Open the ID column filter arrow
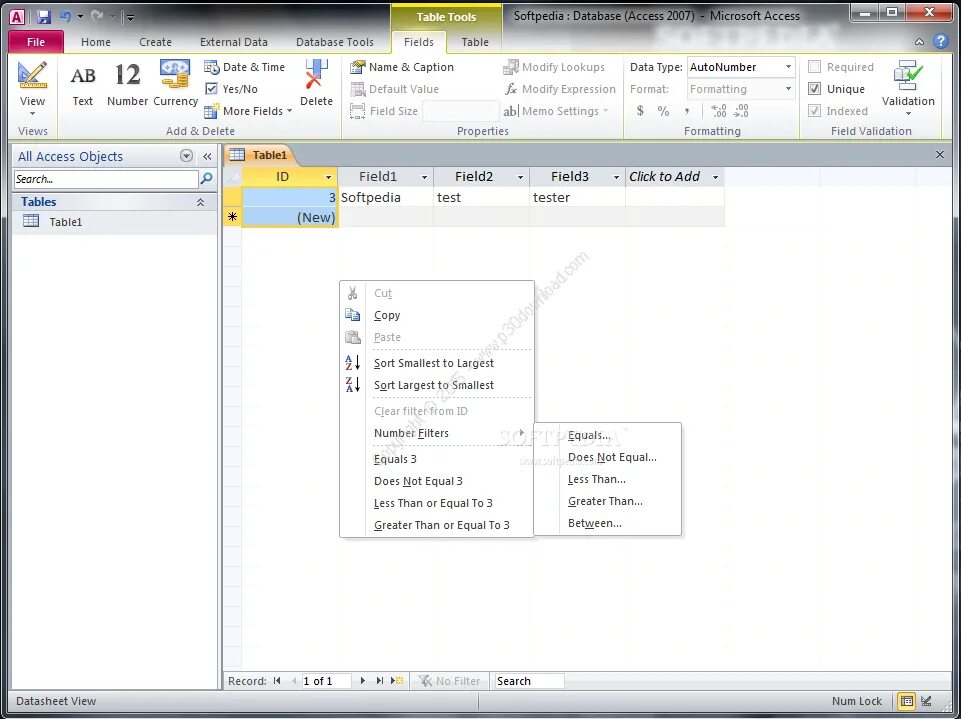This screenshot has width=961, height=719. (329, 177)
